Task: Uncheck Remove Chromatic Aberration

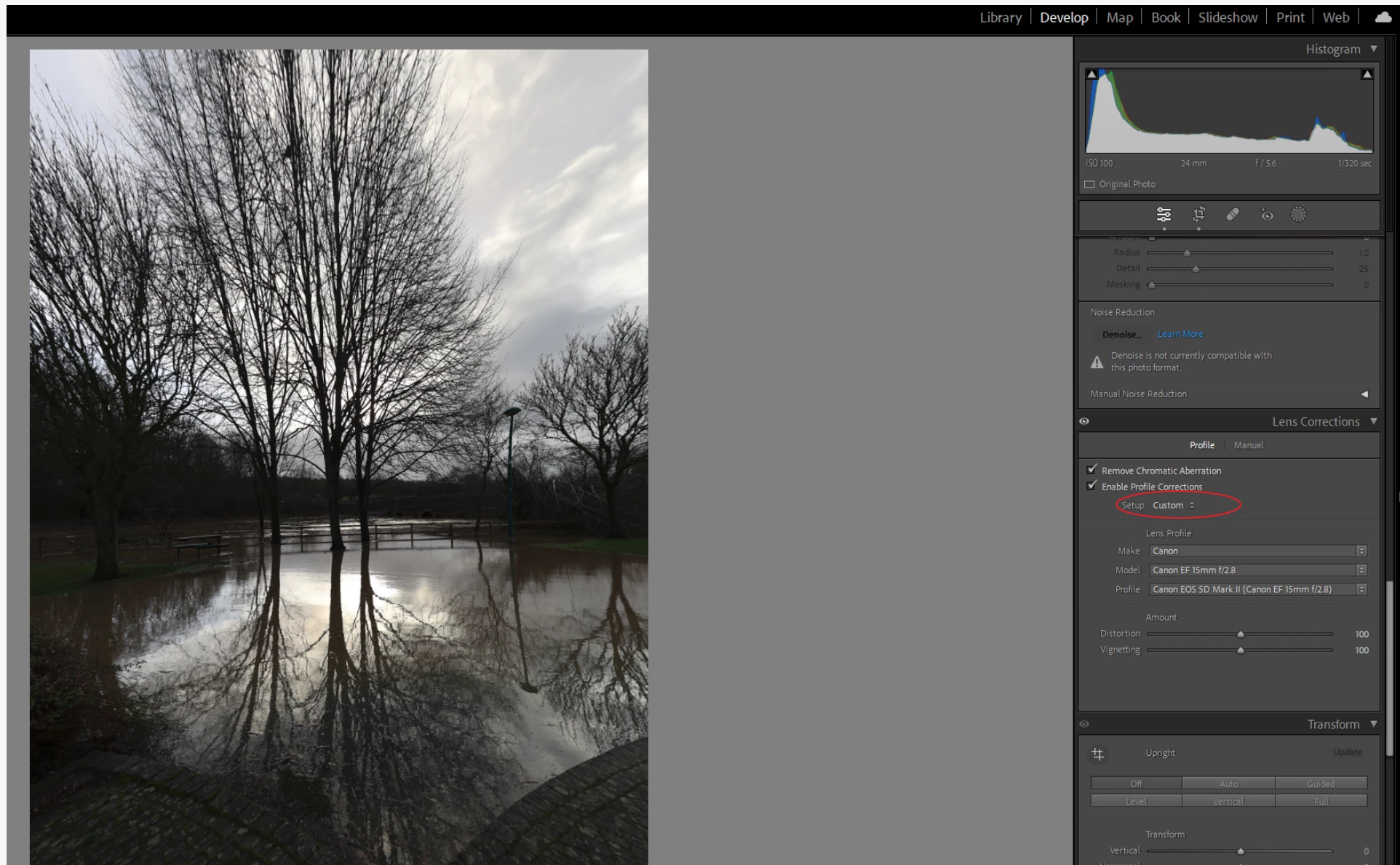Action: 1091,470
